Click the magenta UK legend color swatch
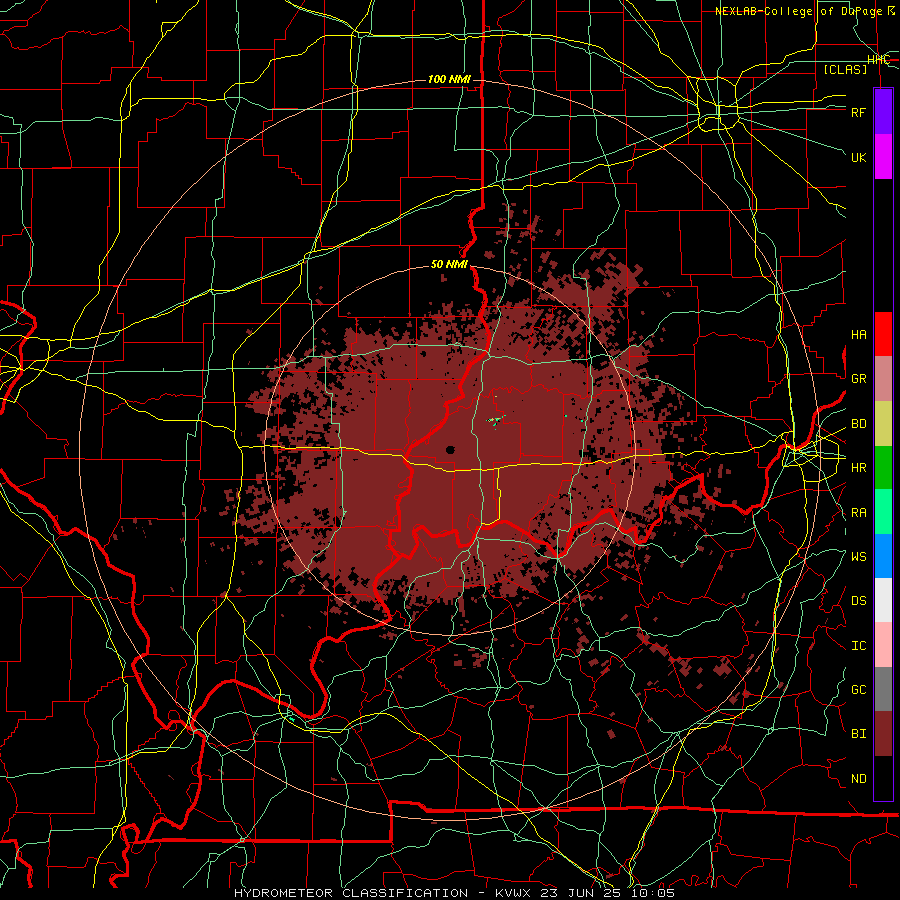 [883, 157]
